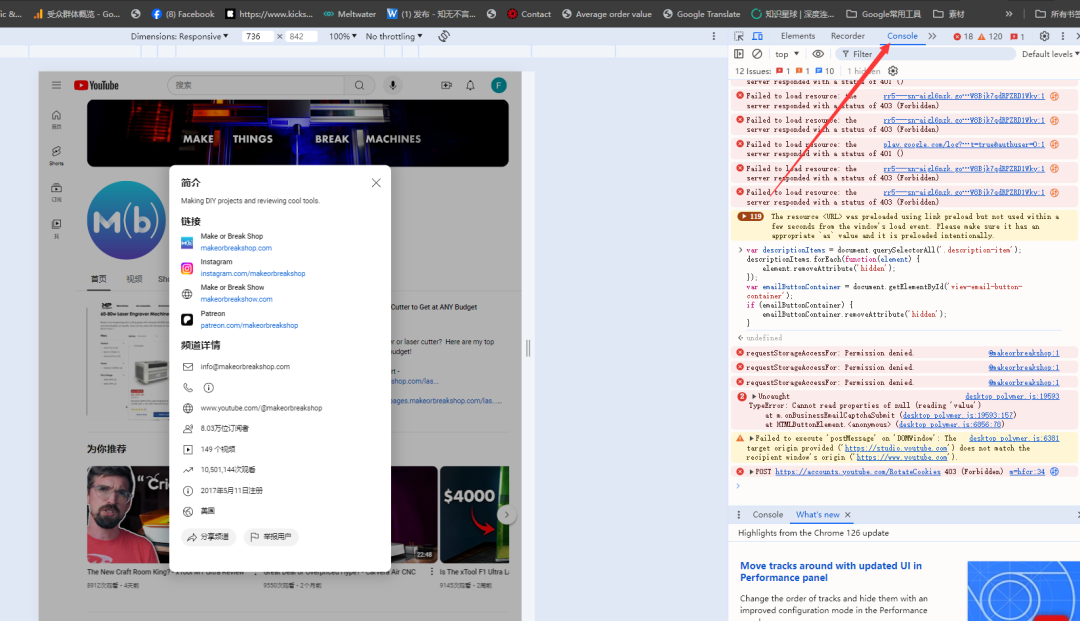Screen dimensions: 1080x621
Task: Click the YouTube voice search microphone icon
Action: [393, 86]
